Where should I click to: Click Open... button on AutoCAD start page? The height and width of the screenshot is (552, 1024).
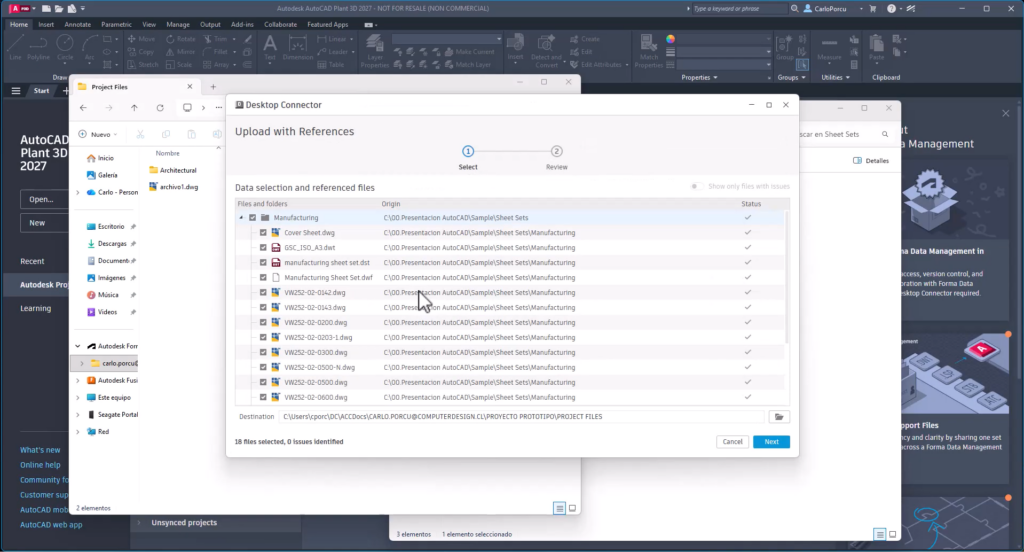44,199
